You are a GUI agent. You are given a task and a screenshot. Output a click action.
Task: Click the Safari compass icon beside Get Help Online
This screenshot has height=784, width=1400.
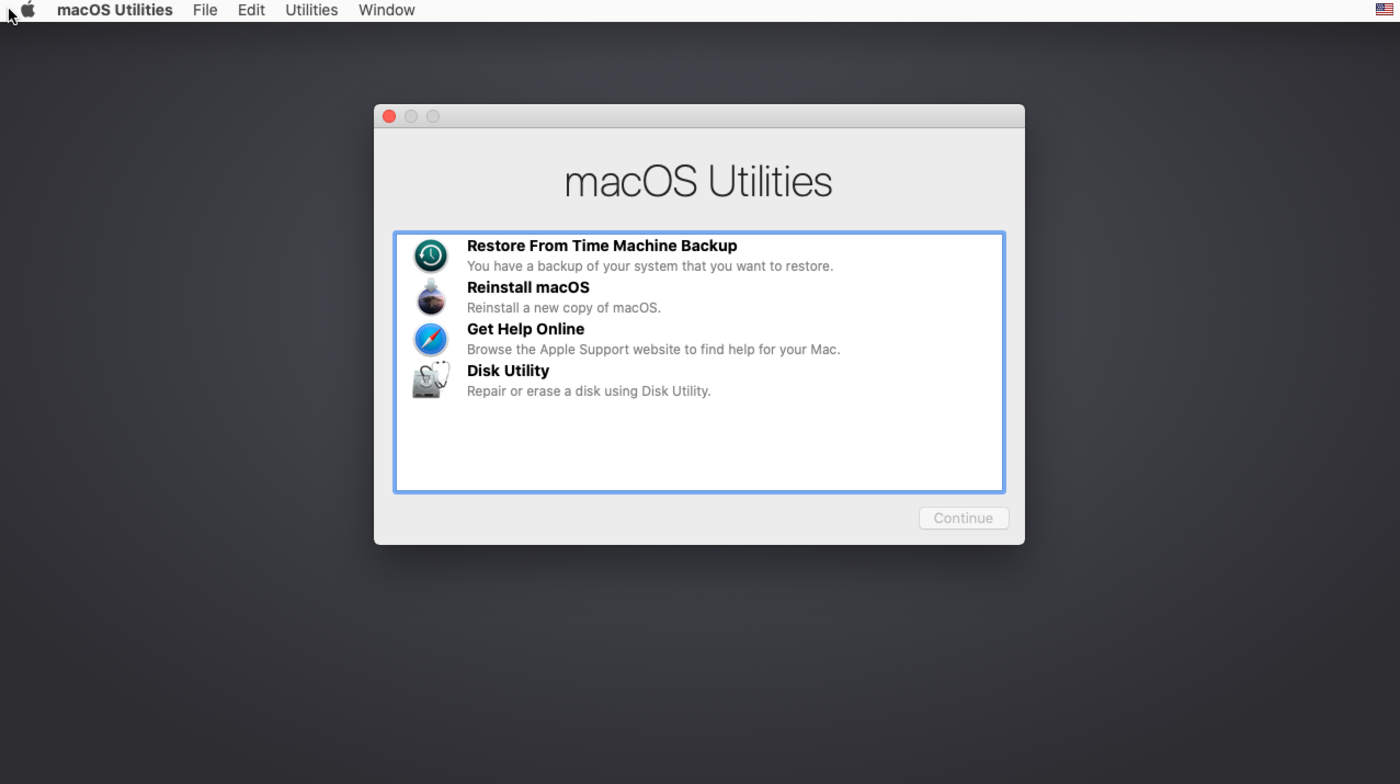click(x=430, y=339)
